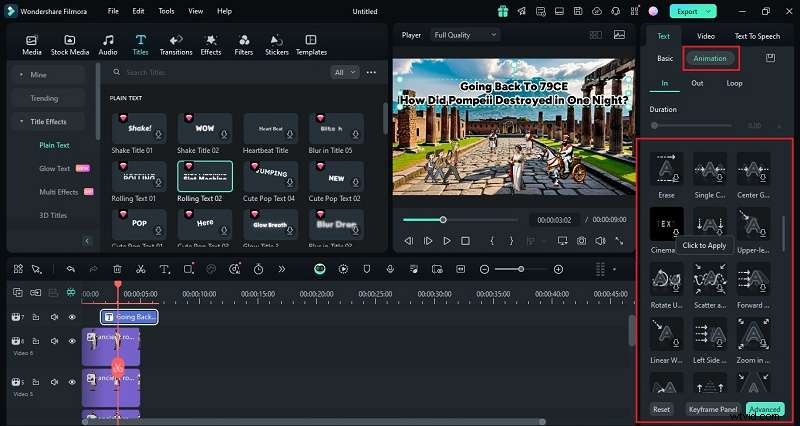Switch to Basic text settings
The width and height of the screenshot is (800, 426).
click(665, 58)
